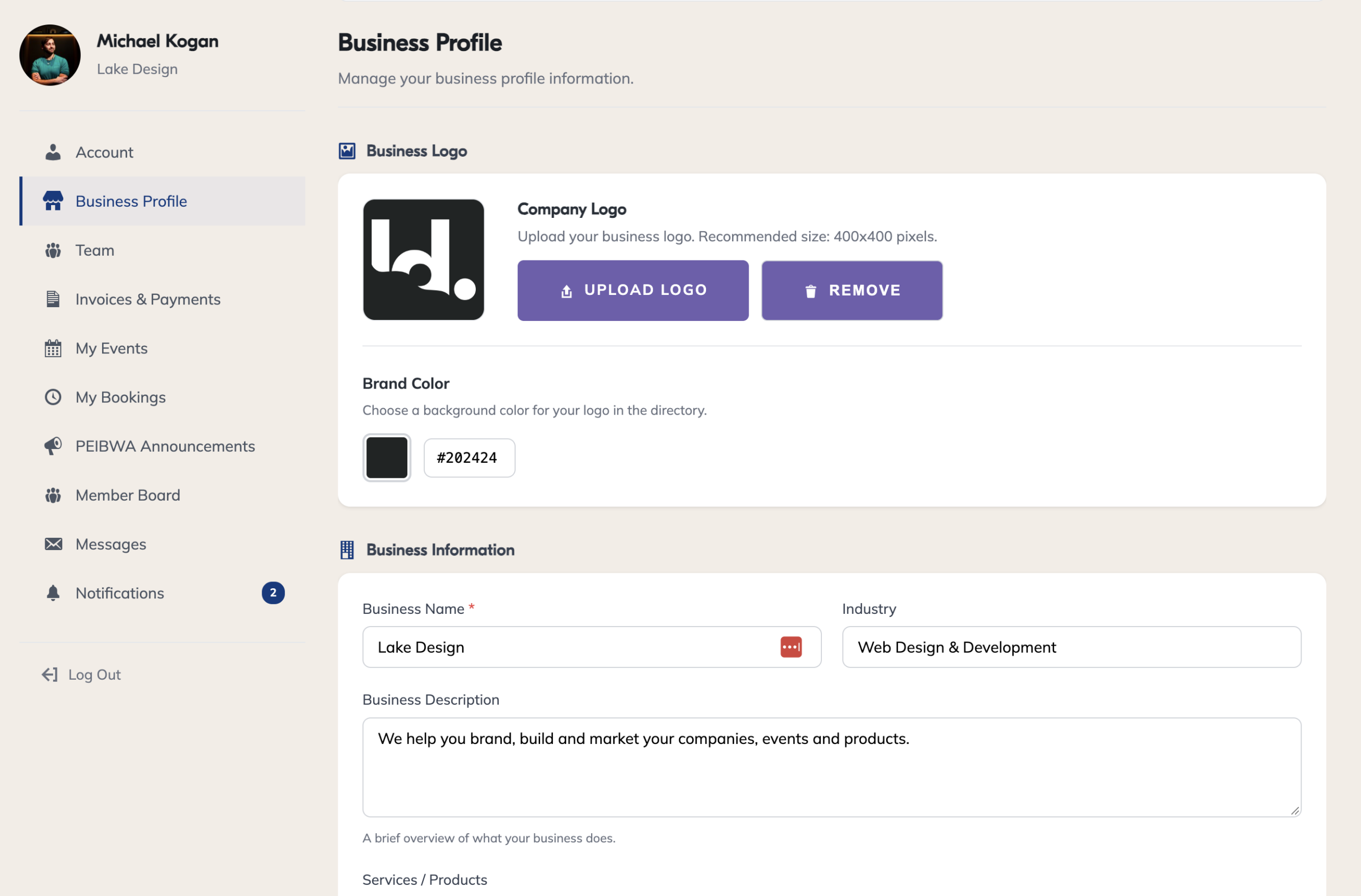1361x896 pixels.
Task: Click the red password manager icon in Business Name
Action: coord(792,647)
